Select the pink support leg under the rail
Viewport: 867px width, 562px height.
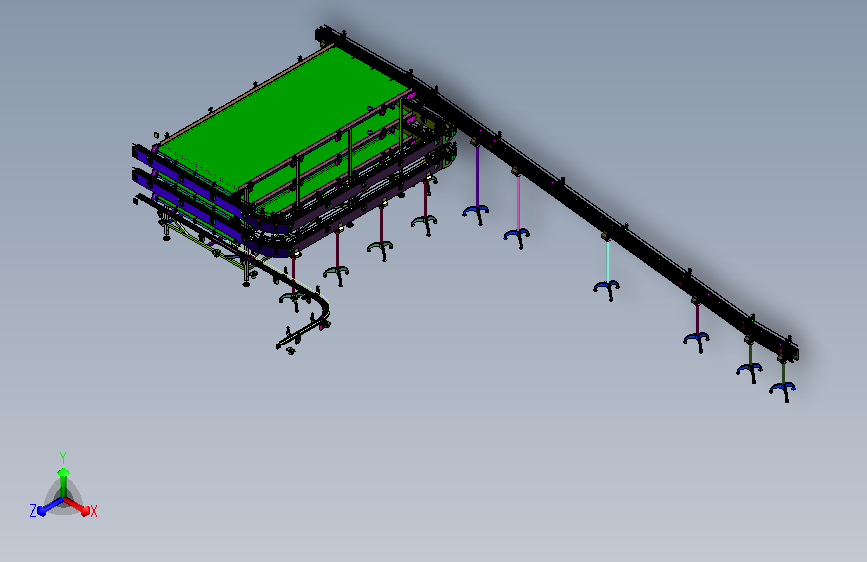pos(518,202)
